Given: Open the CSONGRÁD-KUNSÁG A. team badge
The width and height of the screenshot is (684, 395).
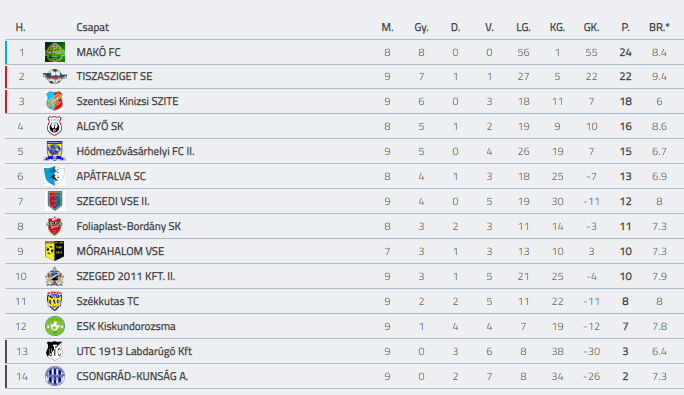Looking at the screenshot, I should (x=55, y=376).
